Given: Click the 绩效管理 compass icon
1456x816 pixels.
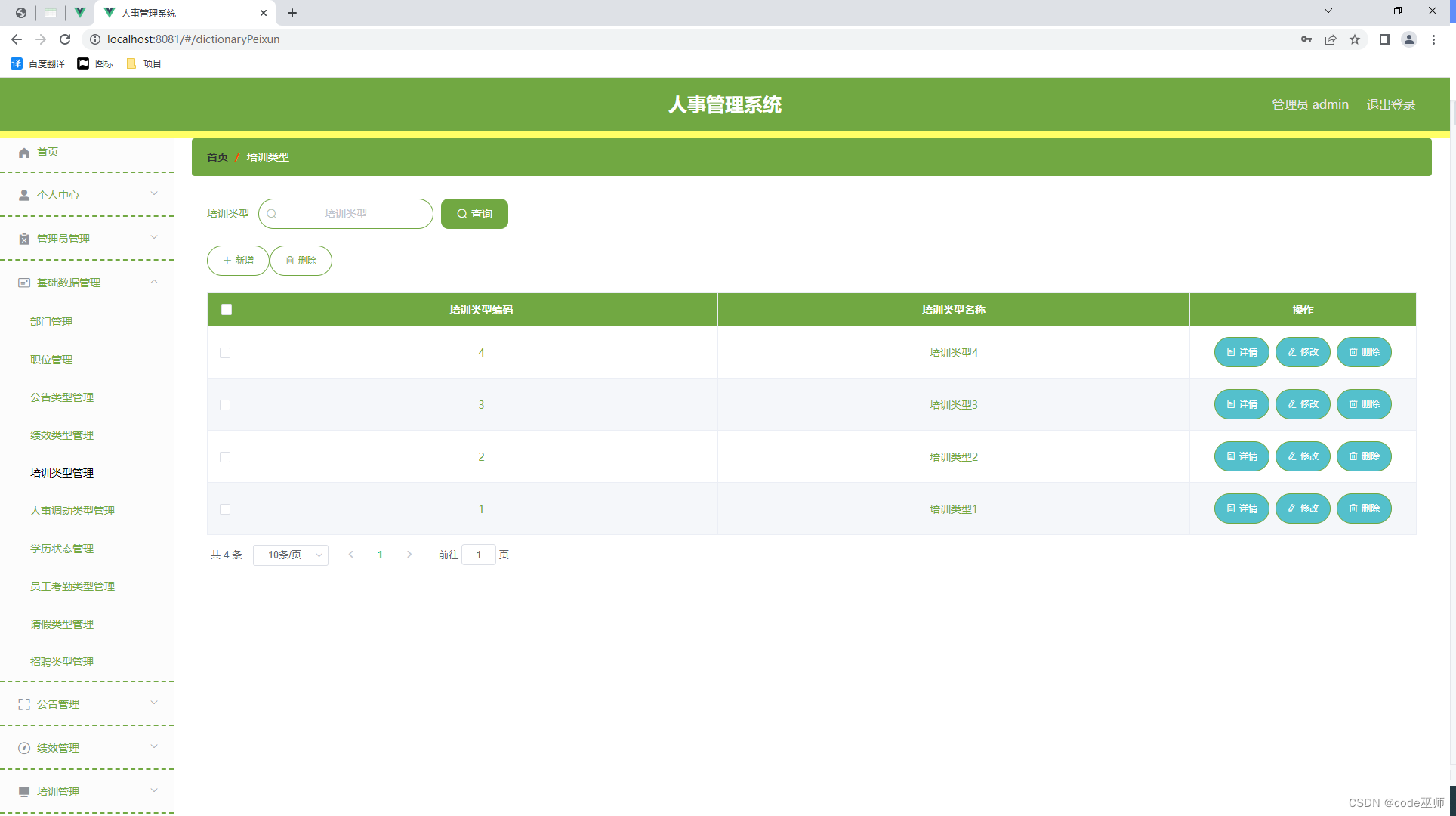Looking at the screenshot, I should [x=24, y=748].
